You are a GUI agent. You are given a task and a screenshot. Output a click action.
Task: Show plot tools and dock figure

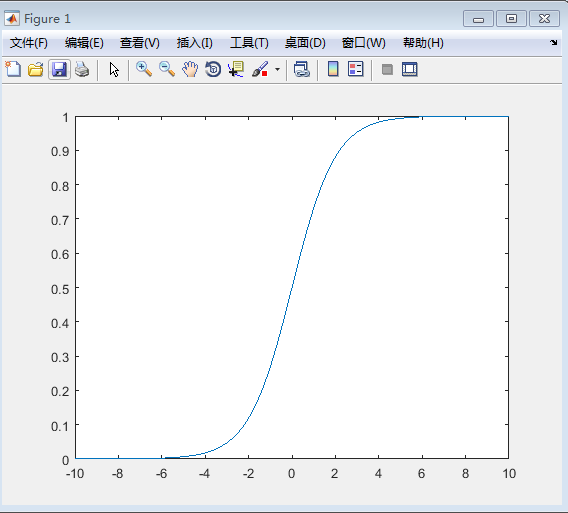coord(410,69)
